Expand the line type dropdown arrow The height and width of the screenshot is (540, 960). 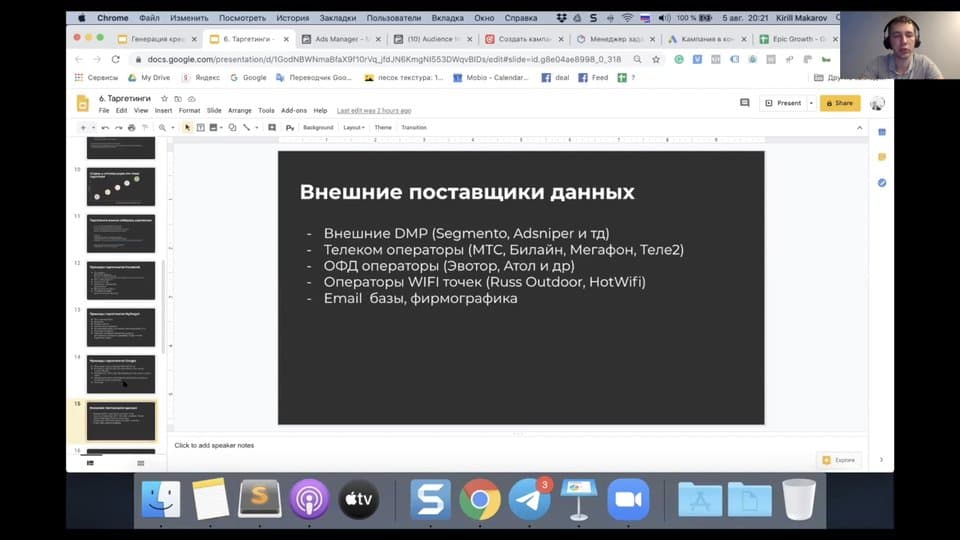pos(257,127)
